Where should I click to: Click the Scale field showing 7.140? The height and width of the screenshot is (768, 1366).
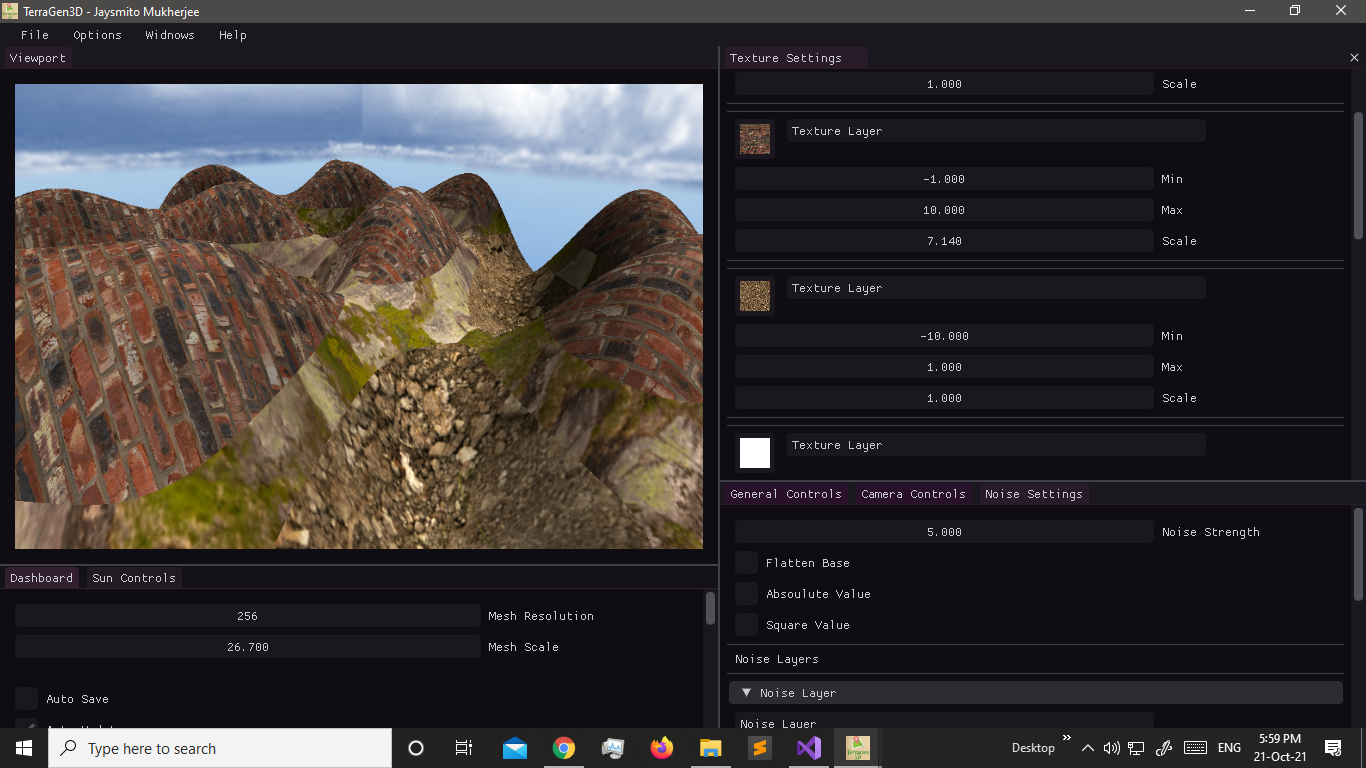(x=944, y=241)
